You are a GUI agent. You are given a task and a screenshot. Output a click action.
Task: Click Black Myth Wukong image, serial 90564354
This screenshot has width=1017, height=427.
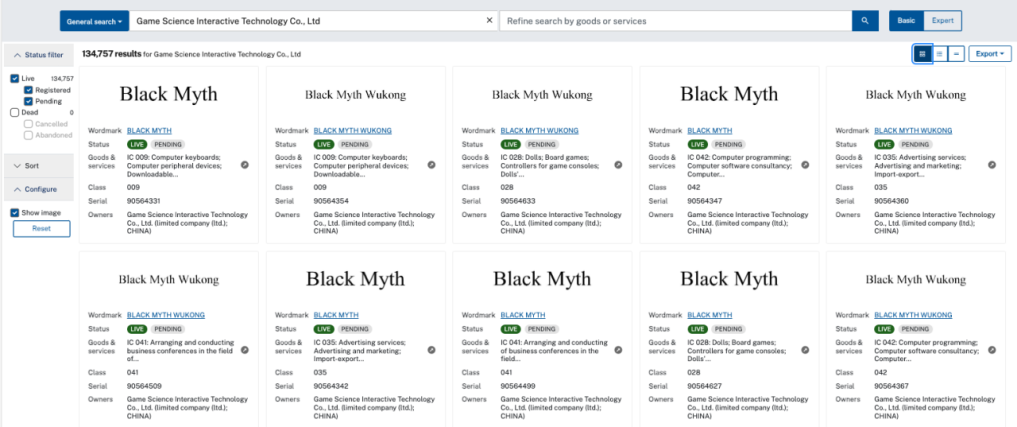pyautogui.click(x=355, y=95)
